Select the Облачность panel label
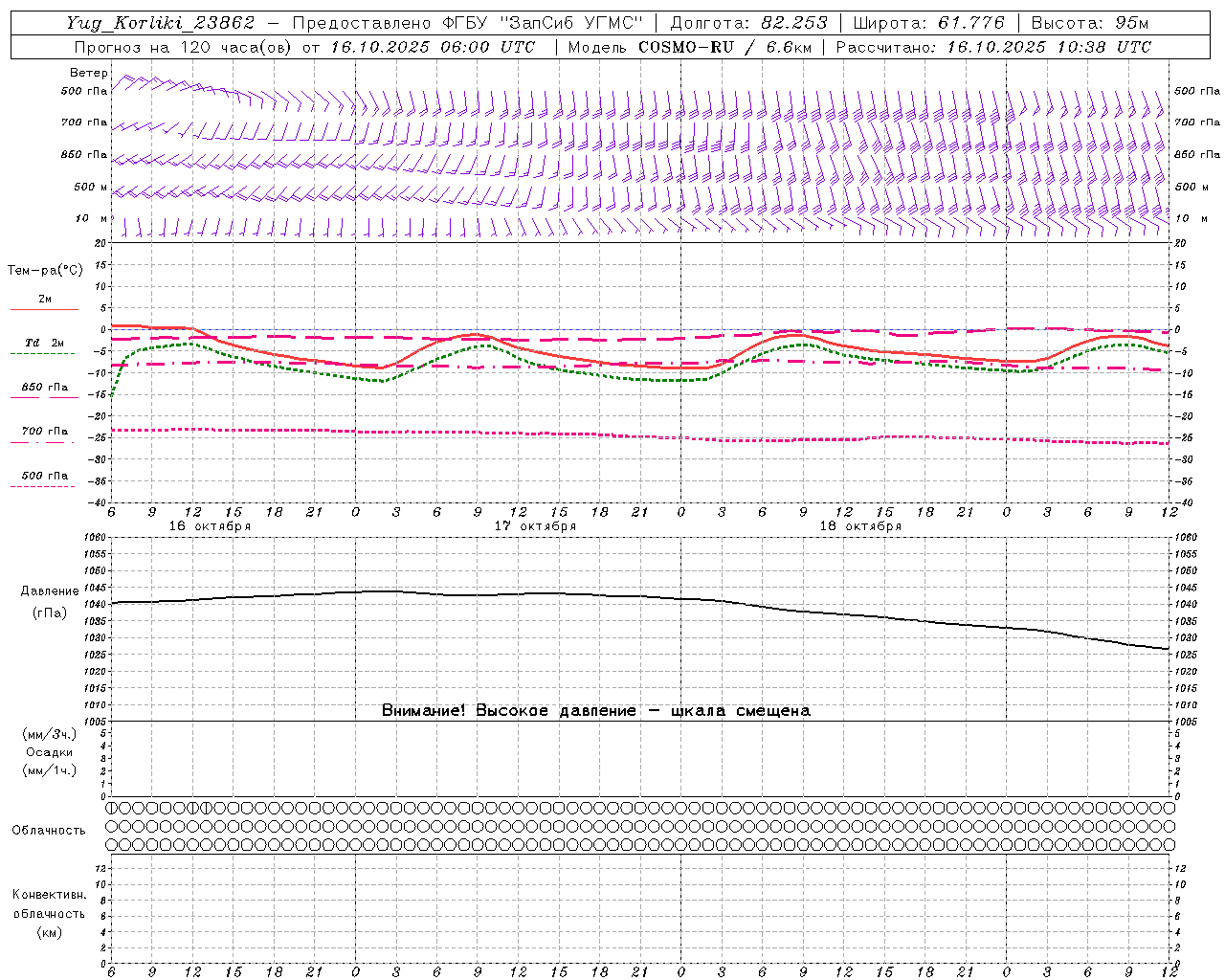This screenshot has width=1225, height=980. pos(49,831)
